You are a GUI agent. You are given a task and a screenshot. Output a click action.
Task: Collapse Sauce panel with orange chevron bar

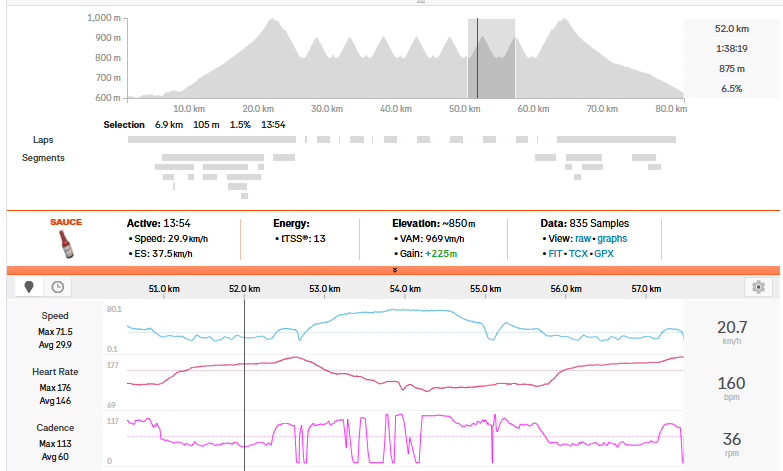393,270
